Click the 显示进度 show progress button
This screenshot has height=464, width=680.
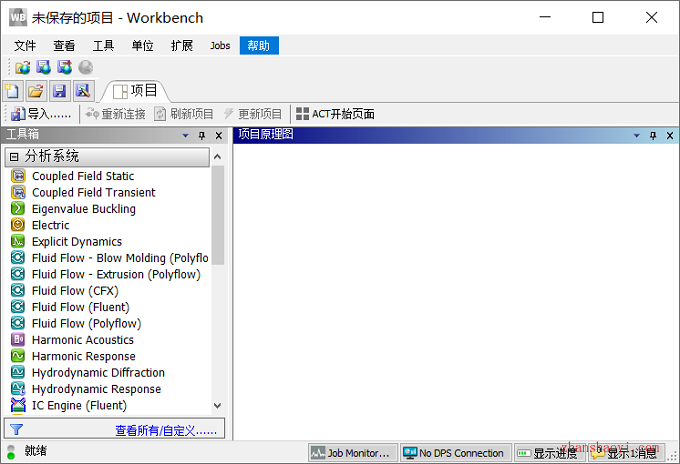pyautogui.click(x=550, y=453)
